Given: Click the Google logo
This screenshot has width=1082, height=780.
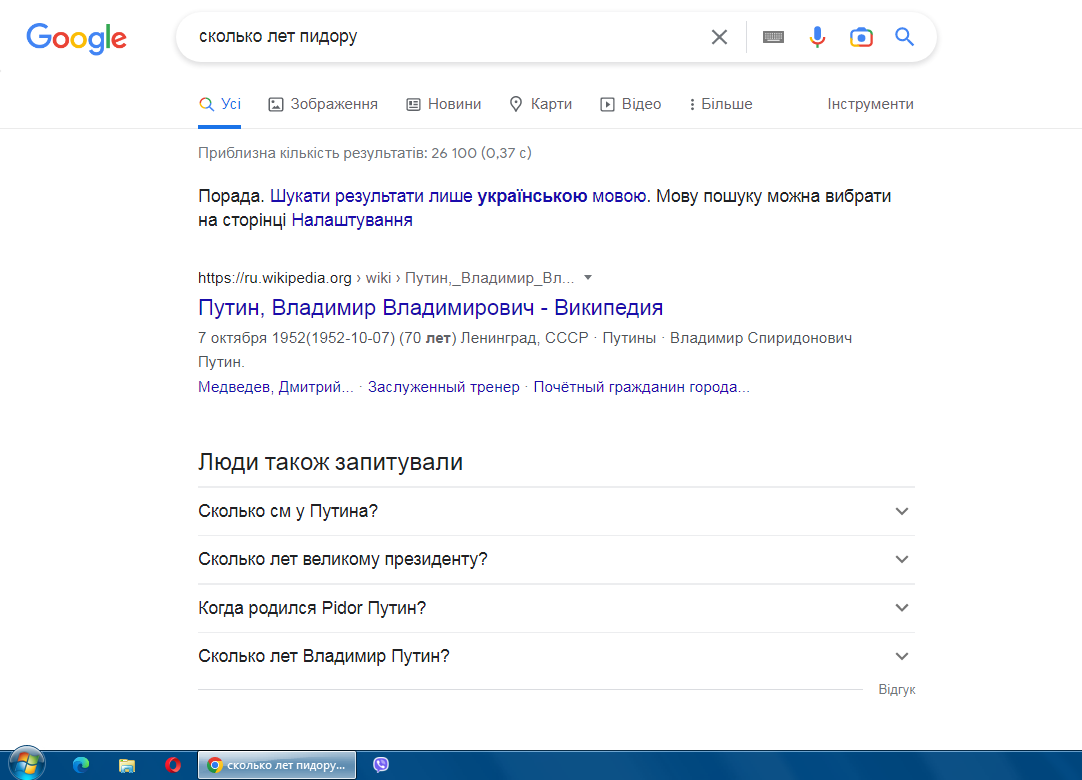Looking at the screenshot, I should [76, 38].
